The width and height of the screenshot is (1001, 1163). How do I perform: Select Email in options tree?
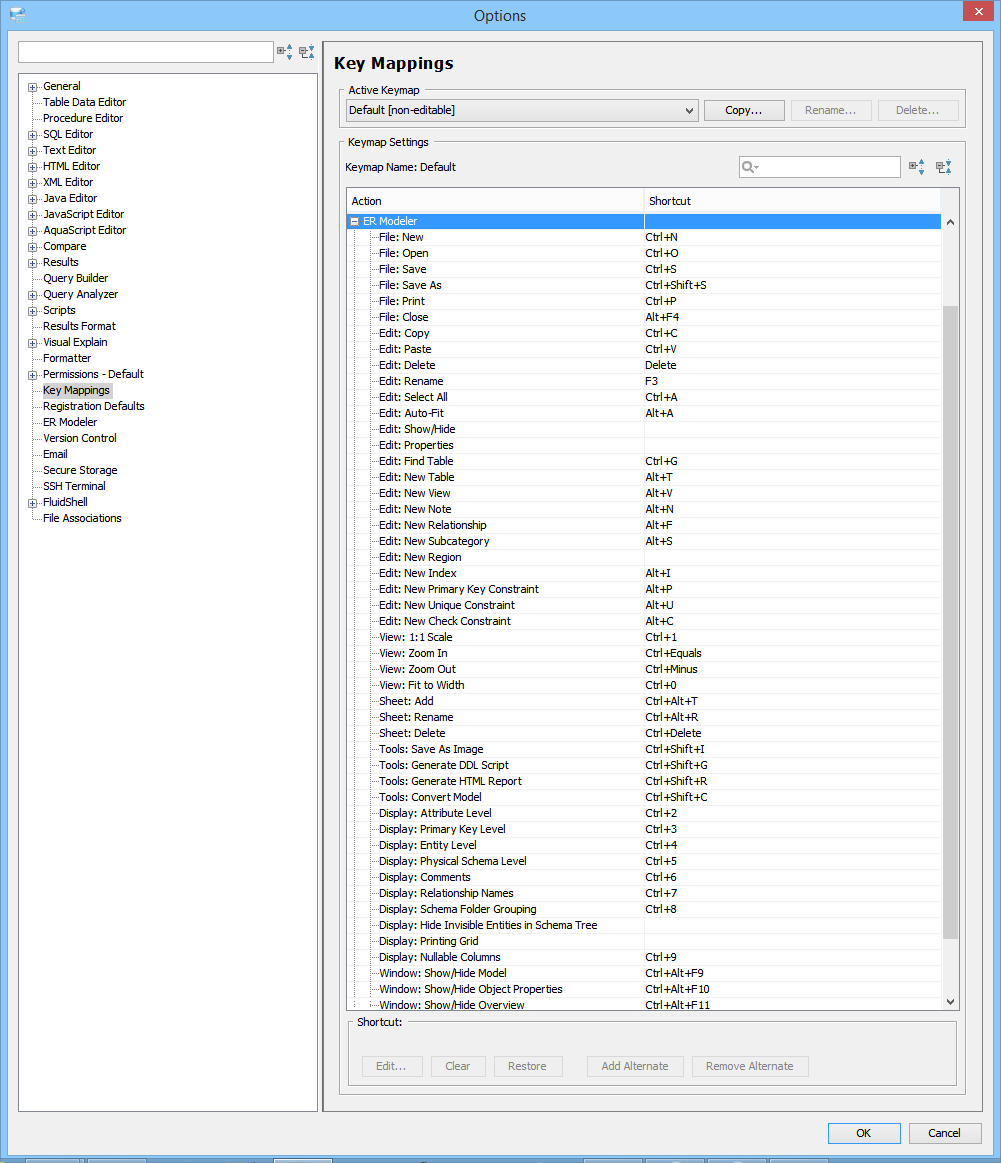coord(55,455)
